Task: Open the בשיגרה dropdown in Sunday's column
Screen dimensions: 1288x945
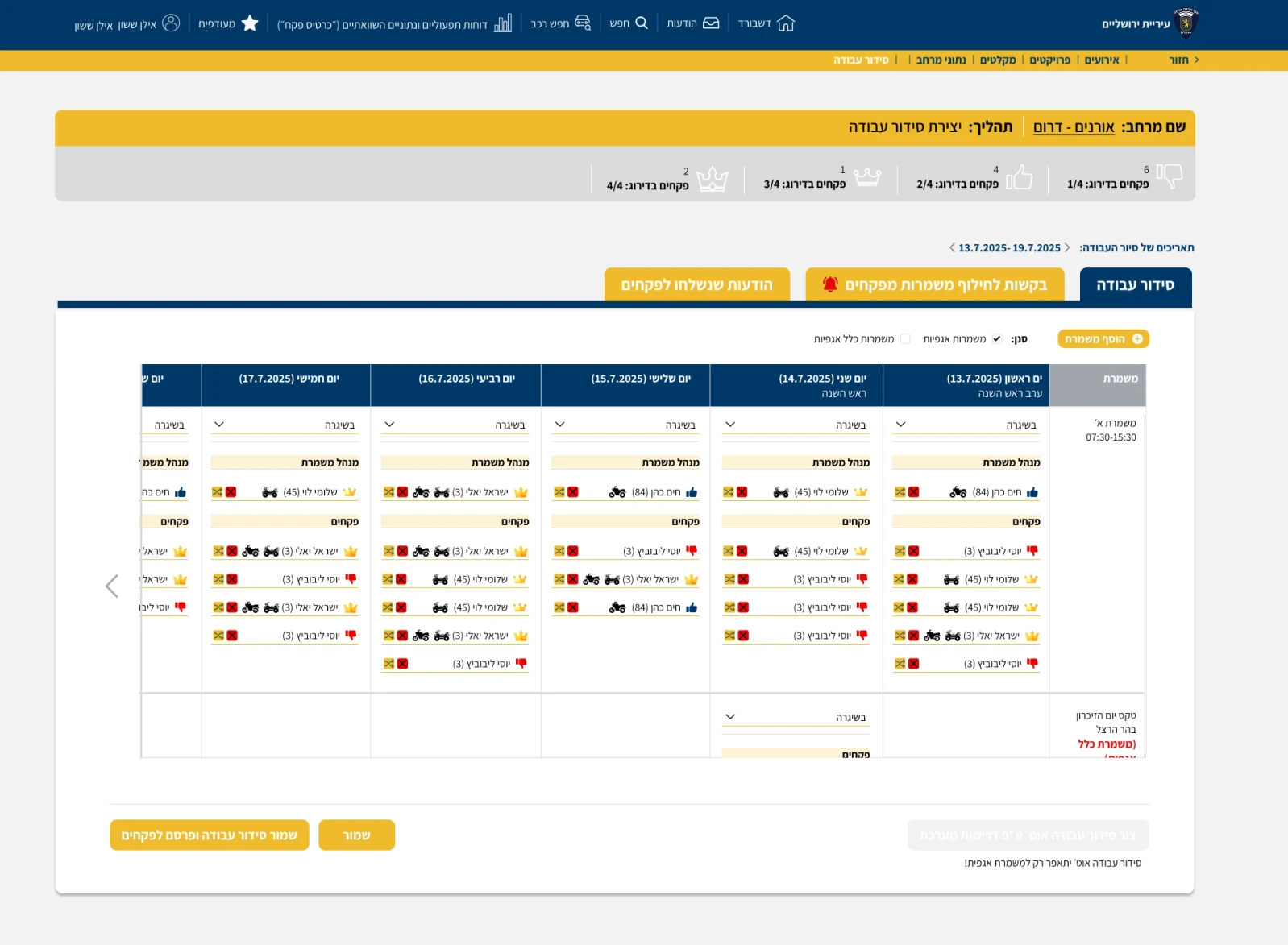Action: click(966, 425)
